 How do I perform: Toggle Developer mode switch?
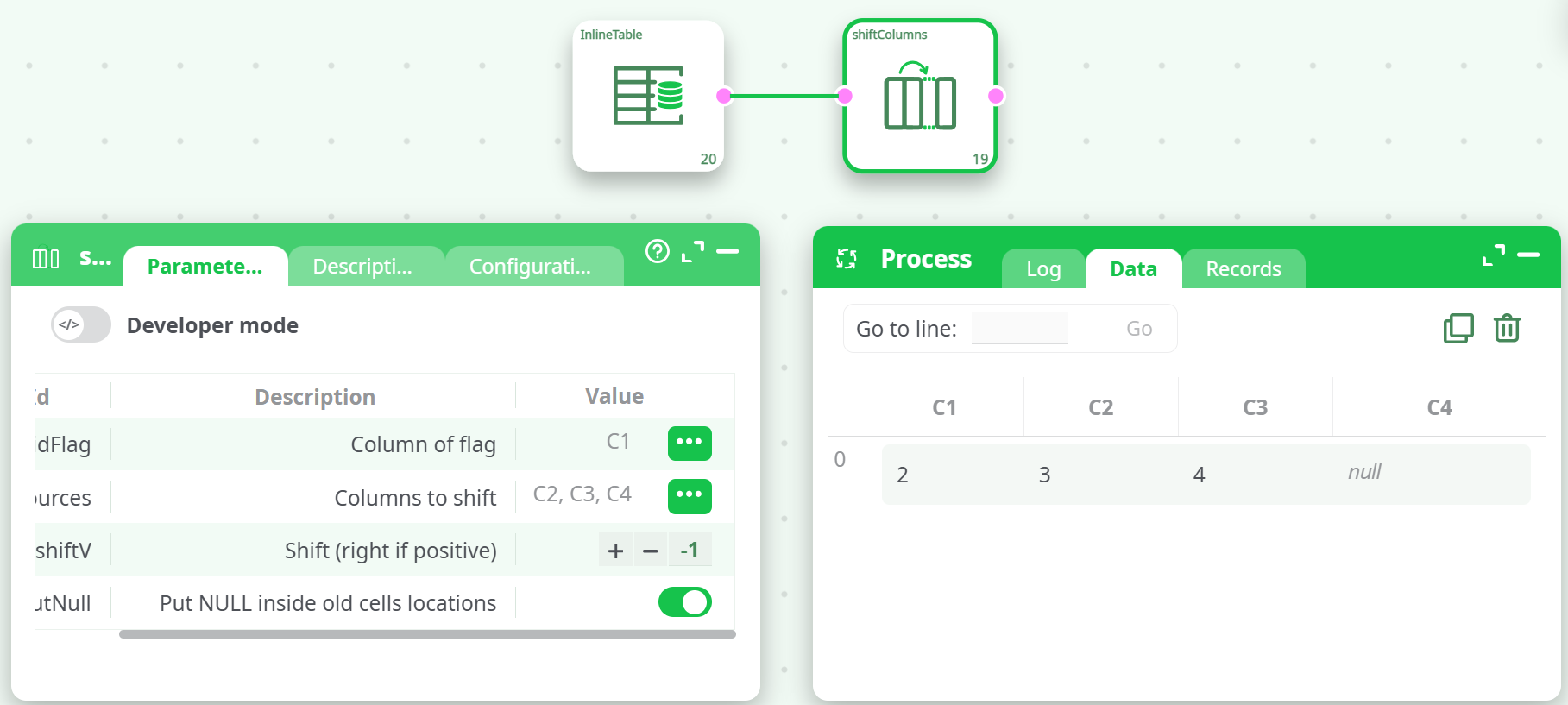click(x=81, y=325)
